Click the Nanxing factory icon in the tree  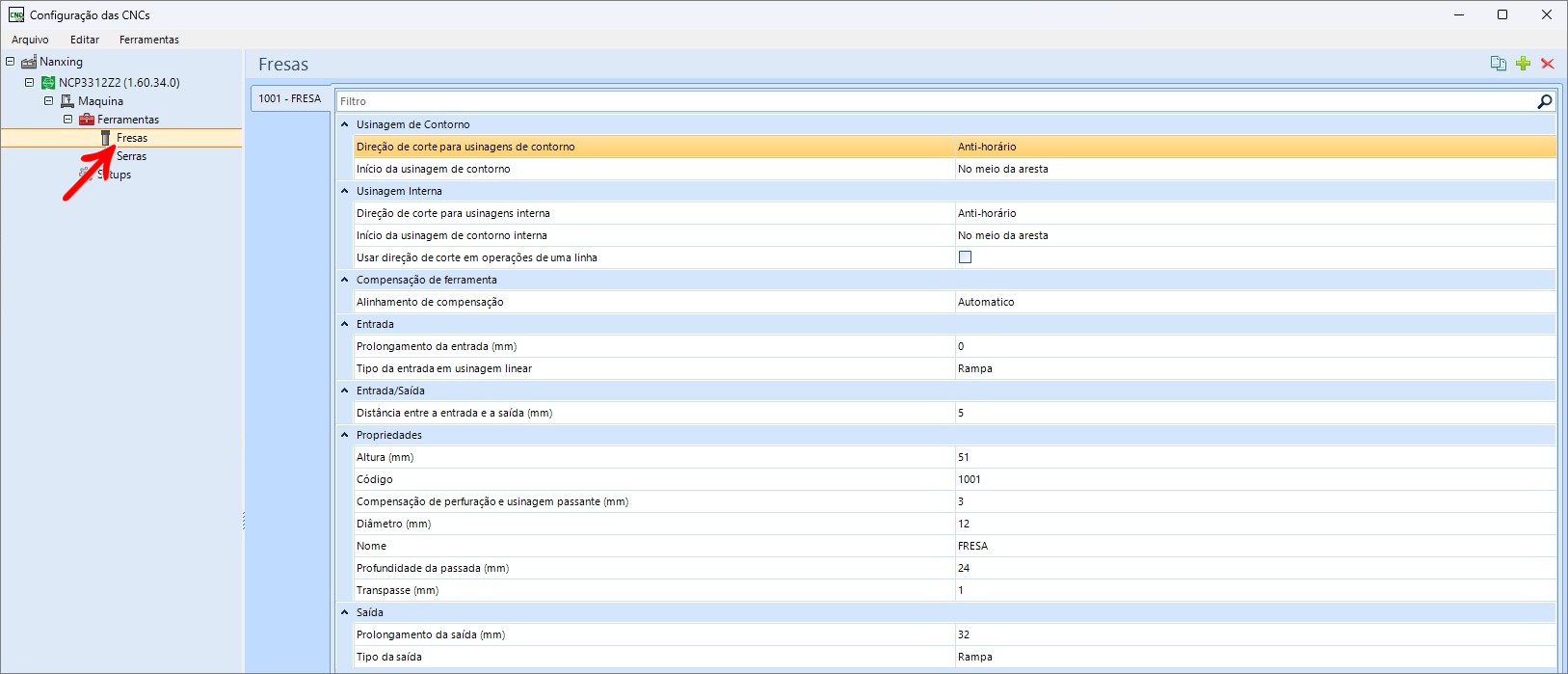[29, 62]
